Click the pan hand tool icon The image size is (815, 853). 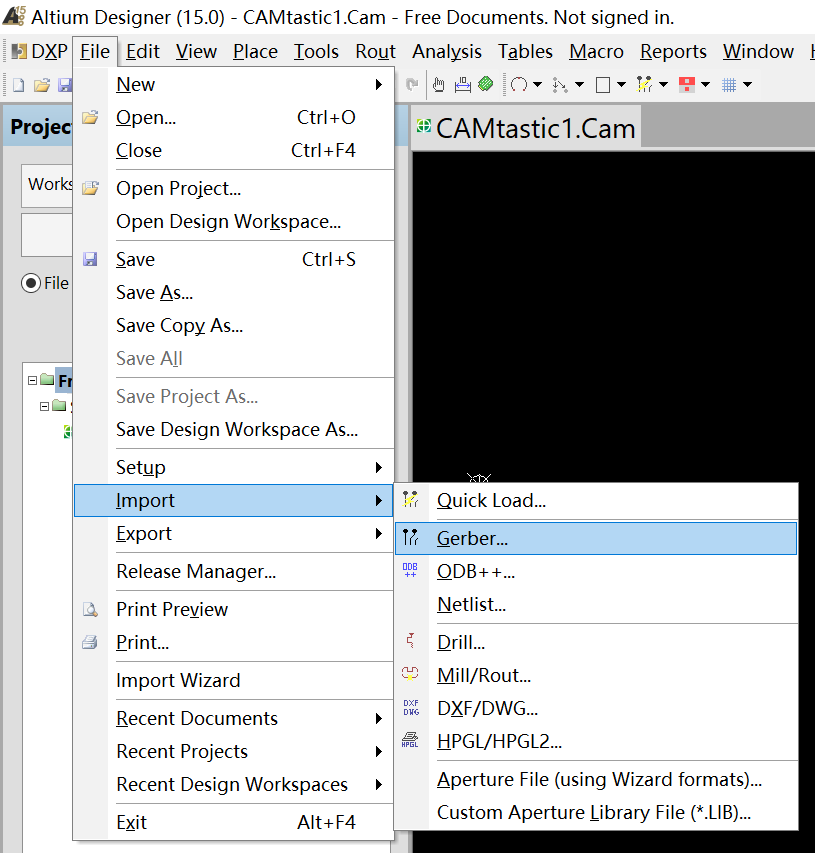click(439, 84)
